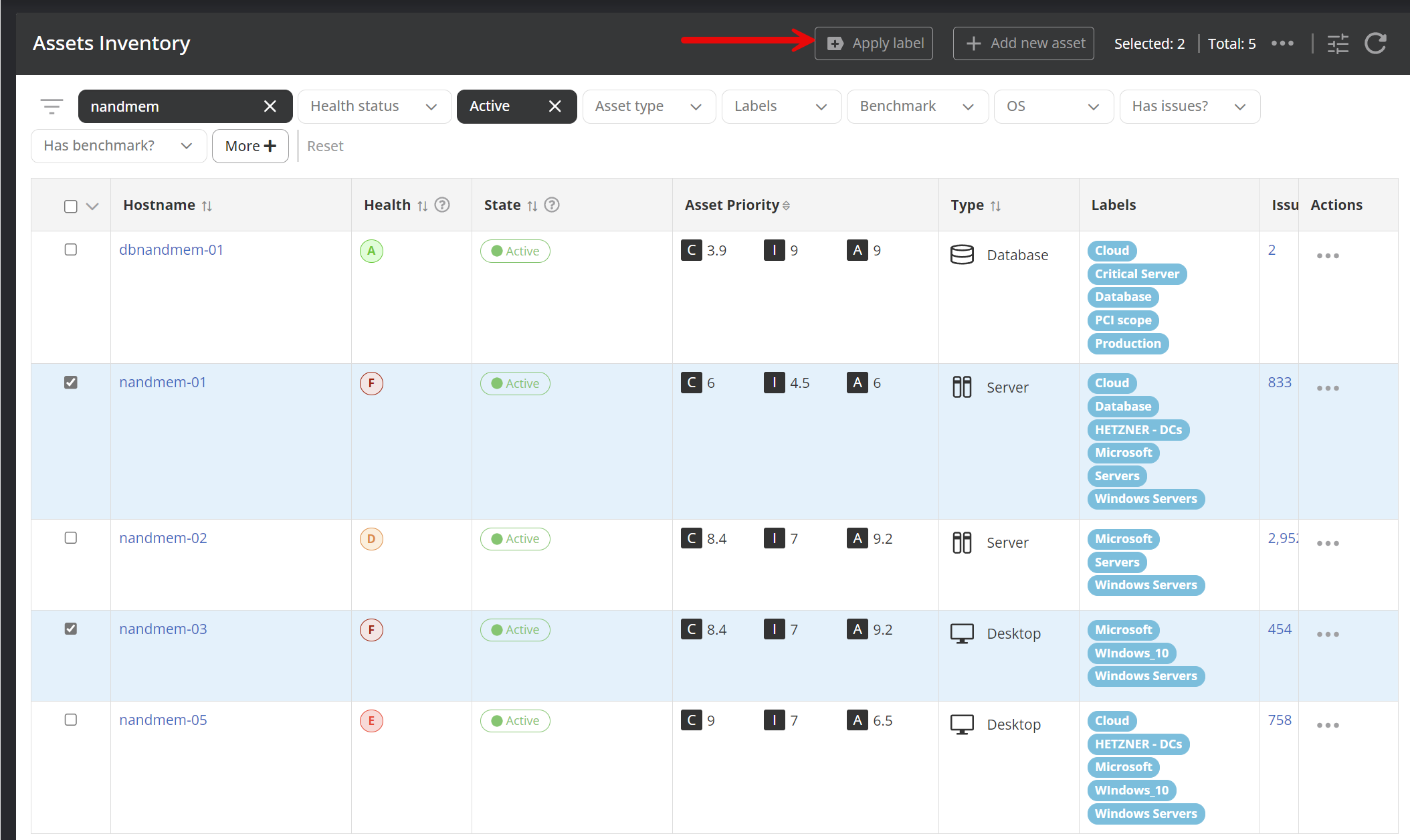Toggle the select-all header checkbox

[x=71, y=206]
